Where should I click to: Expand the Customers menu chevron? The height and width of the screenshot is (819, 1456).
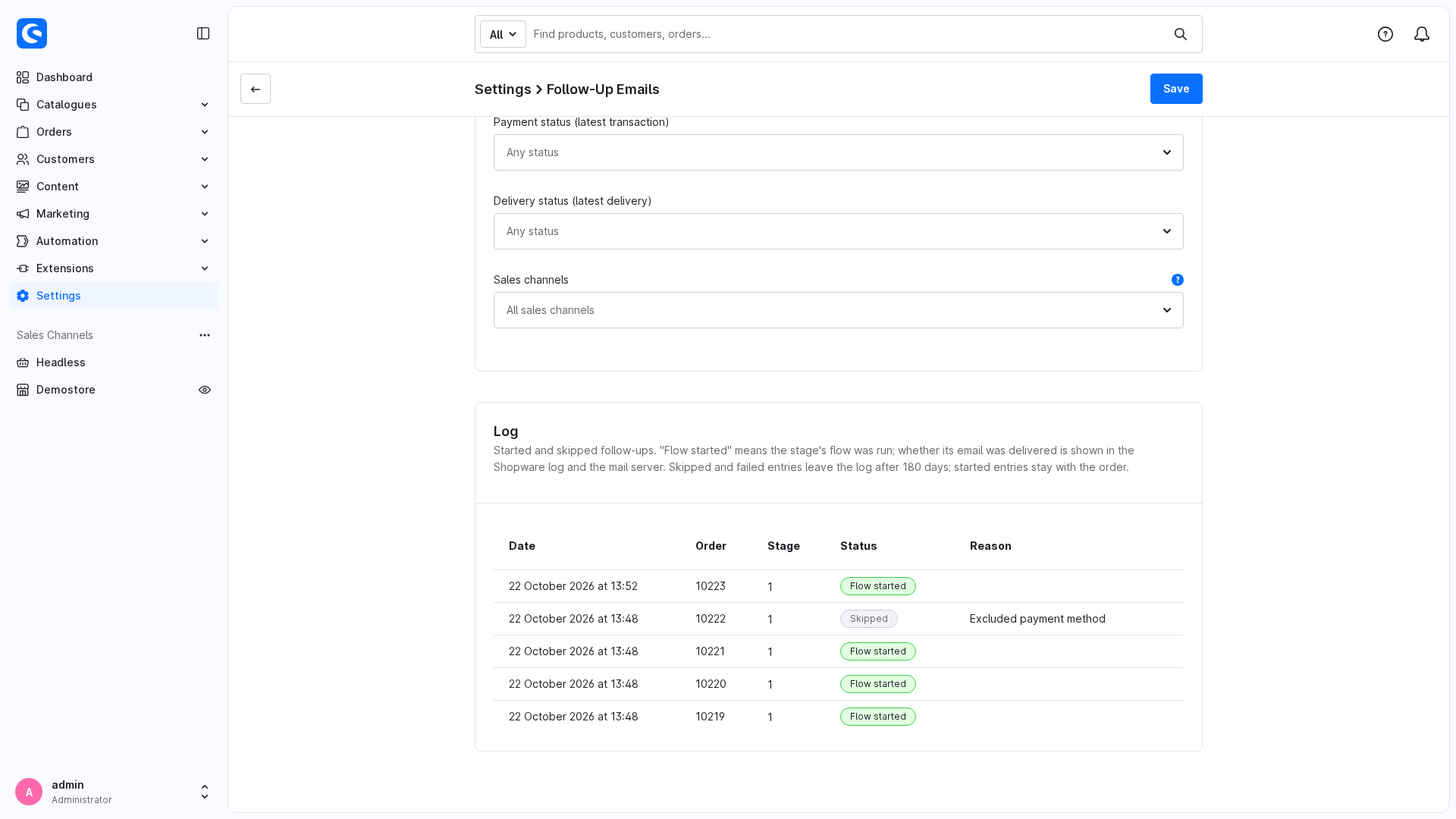[x=205, y=159]
